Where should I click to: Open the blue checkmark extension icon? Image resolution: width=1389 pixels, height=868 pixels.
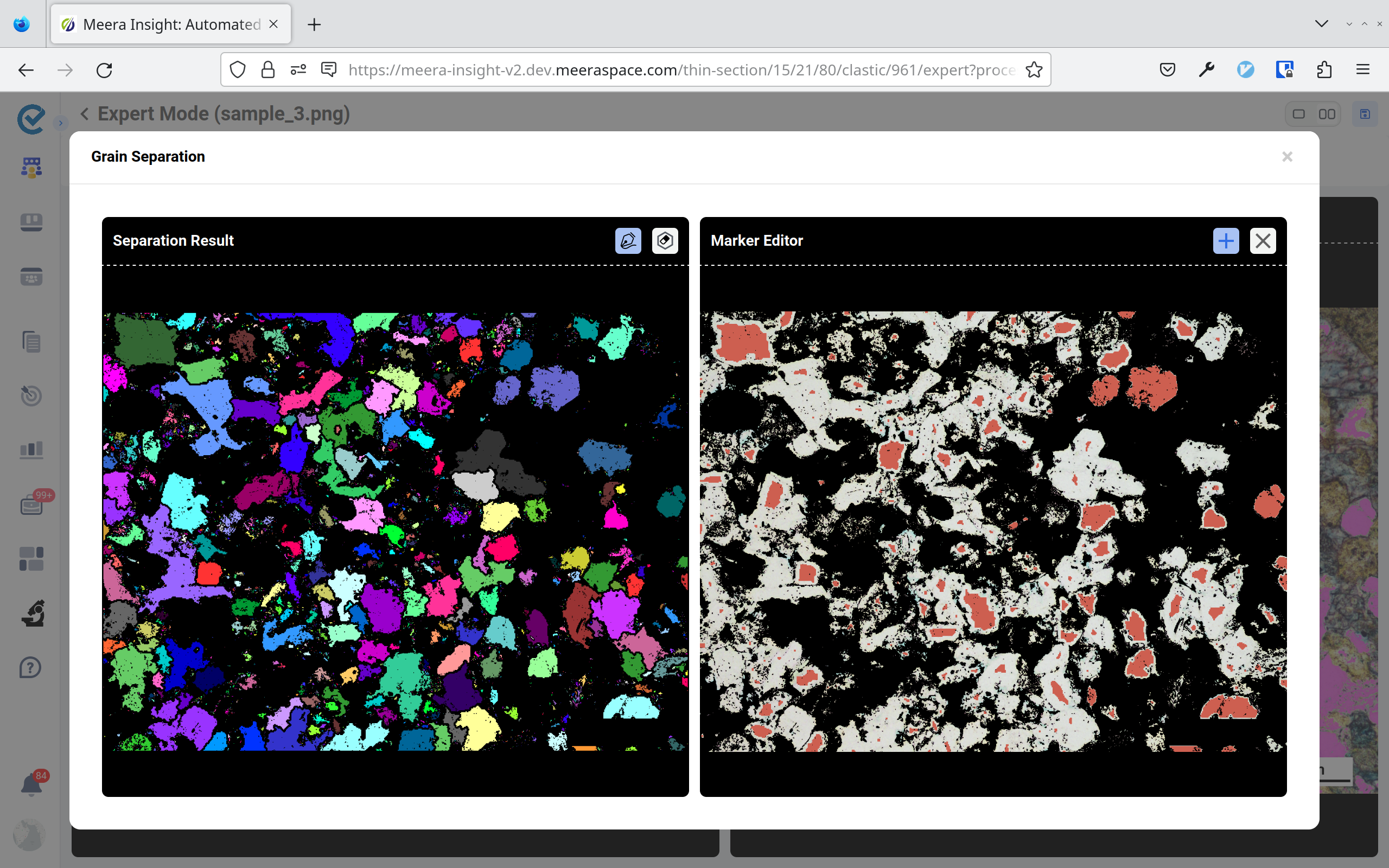point(1246,70)
